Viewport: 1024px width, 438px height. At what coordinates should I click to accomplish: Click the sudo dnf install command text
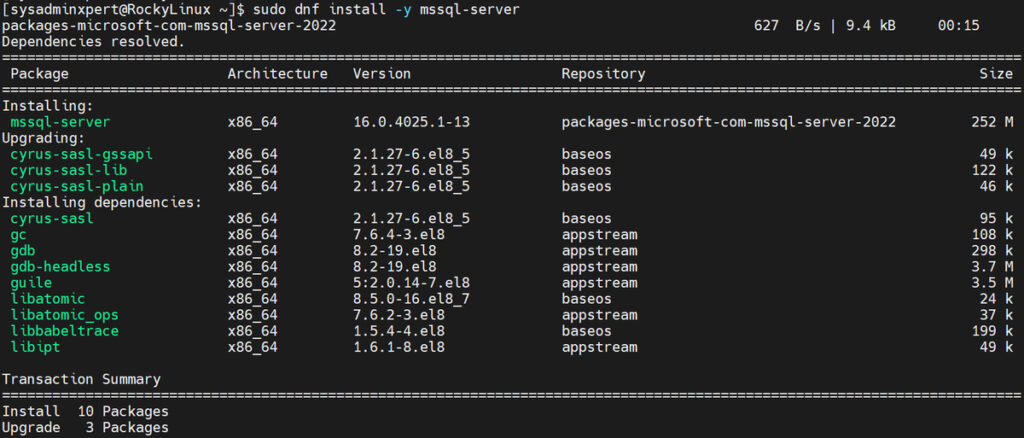pos(387,10)
